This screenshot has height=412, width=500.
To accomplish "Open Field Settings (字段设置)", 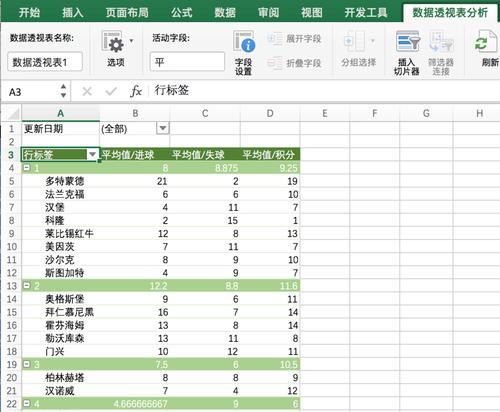I will point(244,53).
